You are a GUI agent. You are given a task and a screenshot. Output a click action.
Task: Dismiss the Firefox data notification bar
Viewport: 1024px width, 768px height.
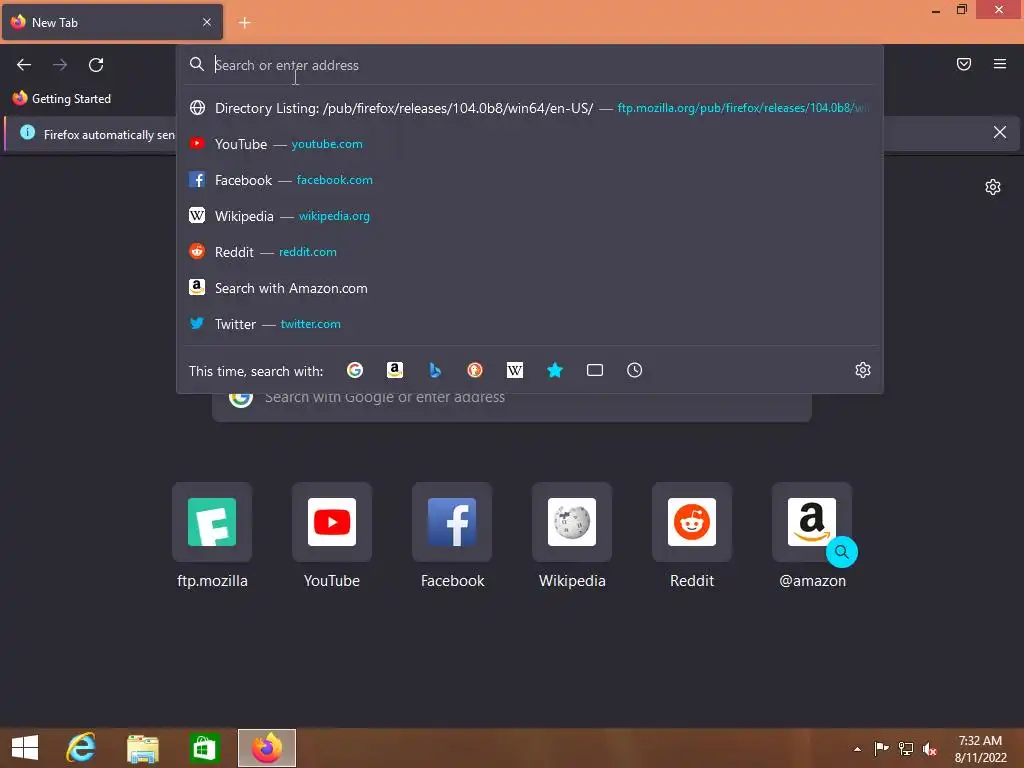(x=999, y=133)
